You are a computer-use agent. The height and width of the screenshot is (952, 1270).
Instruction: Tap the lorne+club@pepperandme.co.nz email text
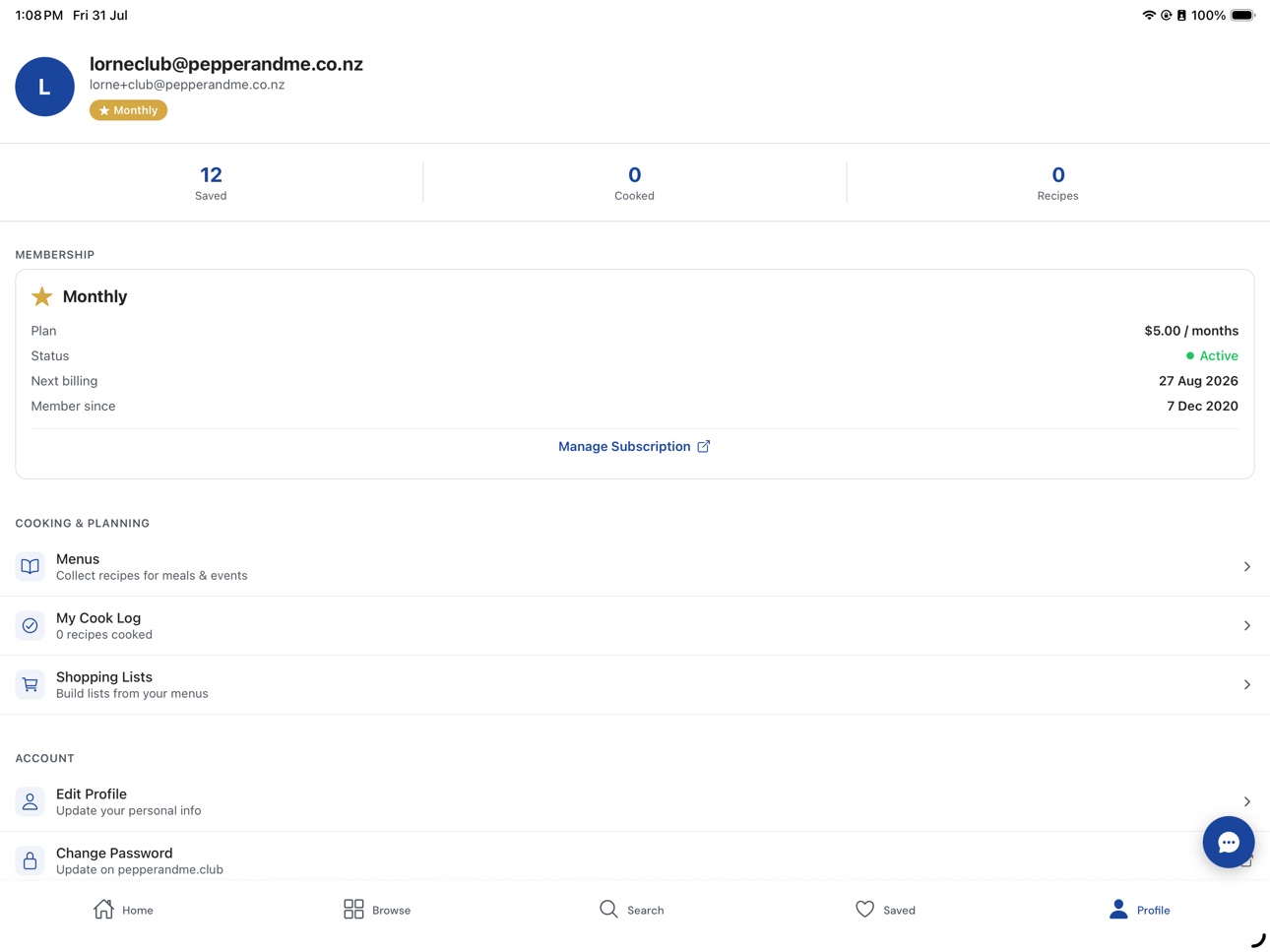[187, 85]
